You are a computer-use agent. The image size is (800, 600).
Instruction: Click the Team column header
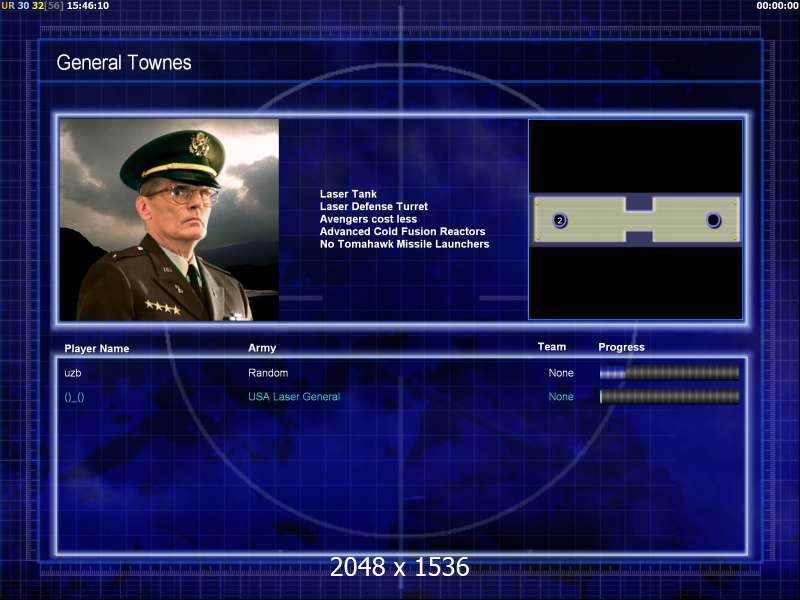click(x=552, y=347)
